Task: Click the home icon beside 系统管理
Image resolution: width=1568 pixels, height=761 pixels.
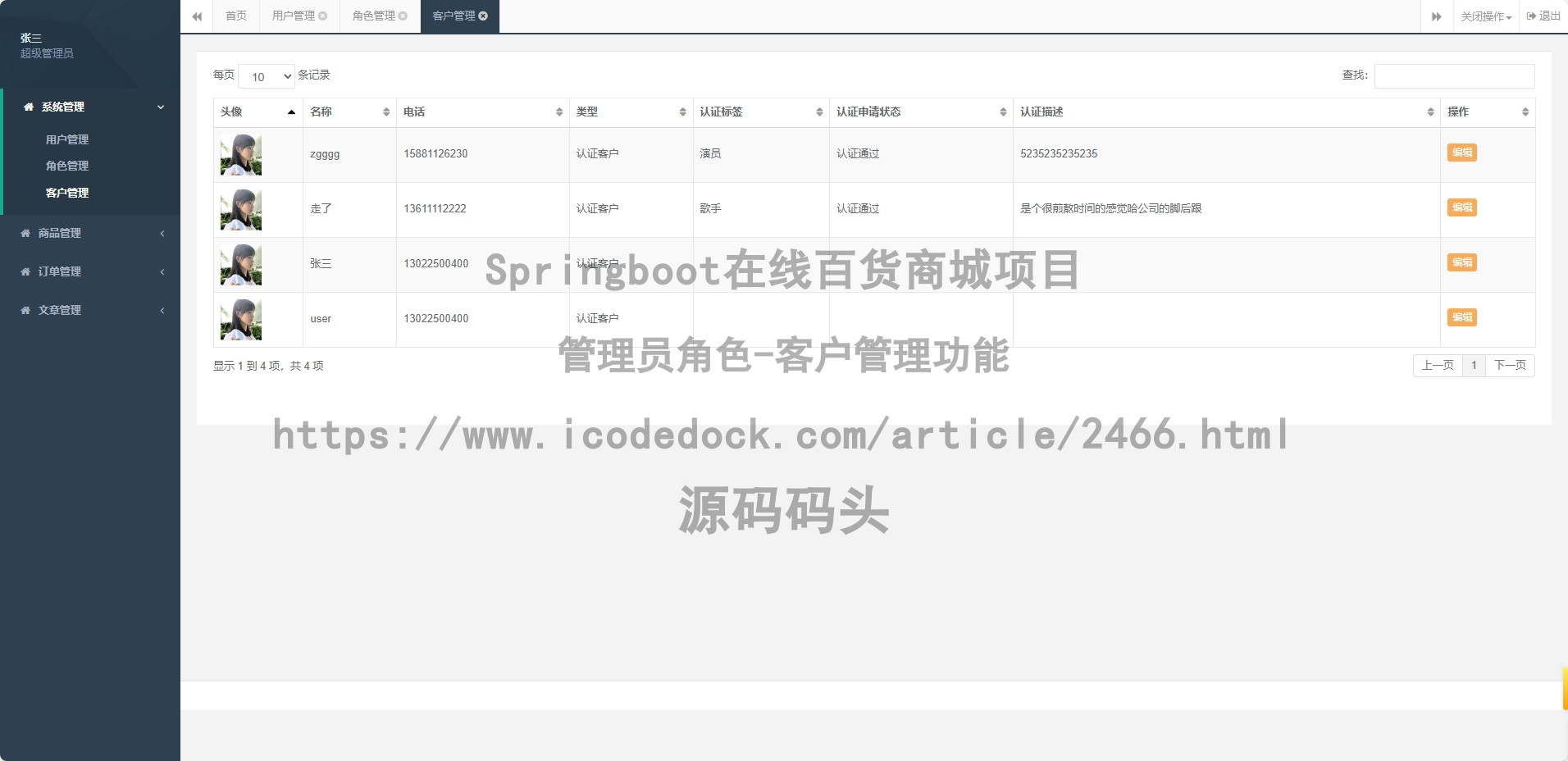Action: click(29, 107)
